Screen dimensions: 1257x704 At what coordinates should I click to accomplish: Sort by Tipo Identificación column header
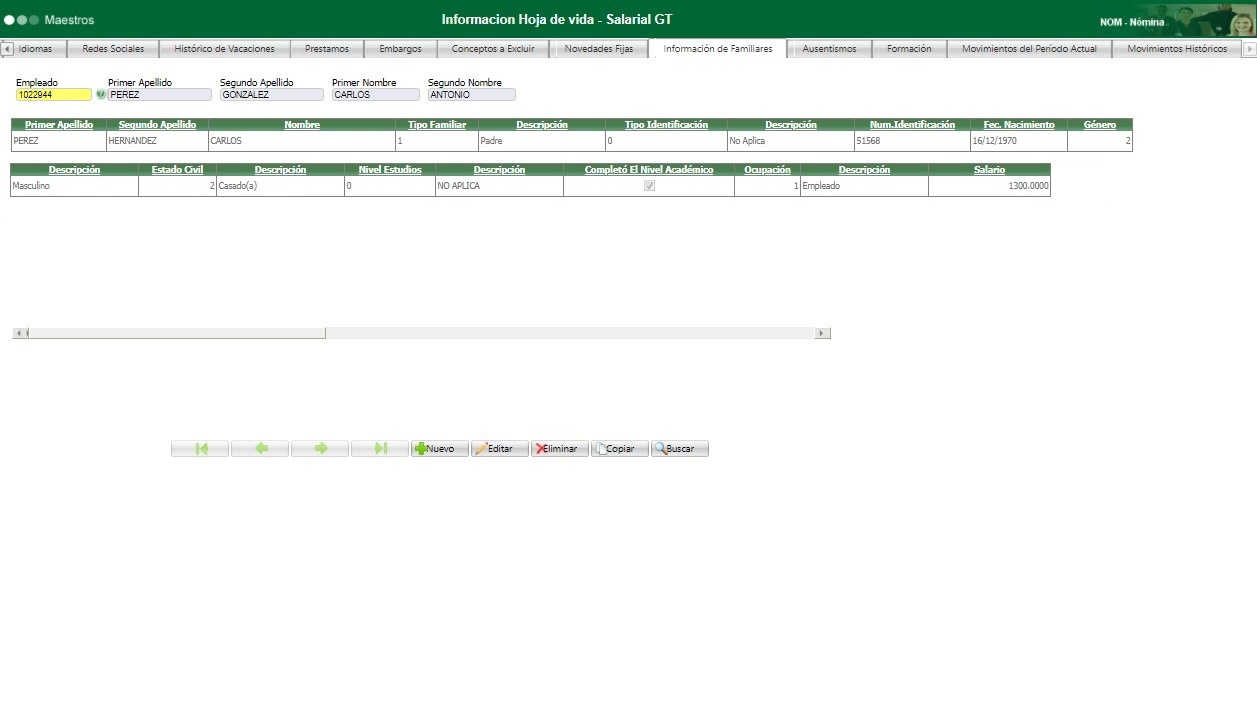pos(666,125)
